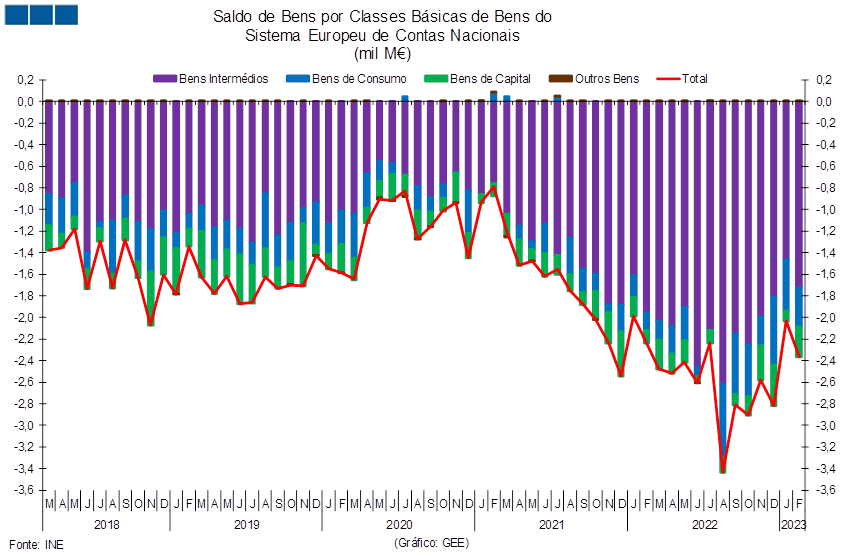This screenshot has width=850, height=558.
Task: Click the '(Gráfico: GEE)' credit text
Action: 431,542
